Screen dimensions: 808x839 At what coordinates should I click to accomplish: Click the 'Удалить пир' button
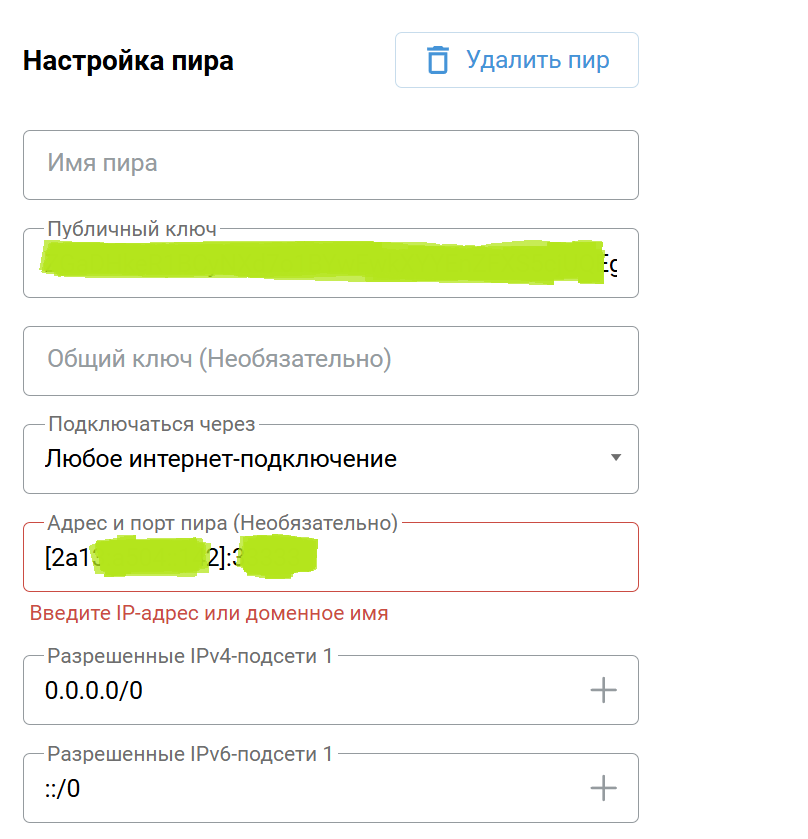click(x=517, y=60)
